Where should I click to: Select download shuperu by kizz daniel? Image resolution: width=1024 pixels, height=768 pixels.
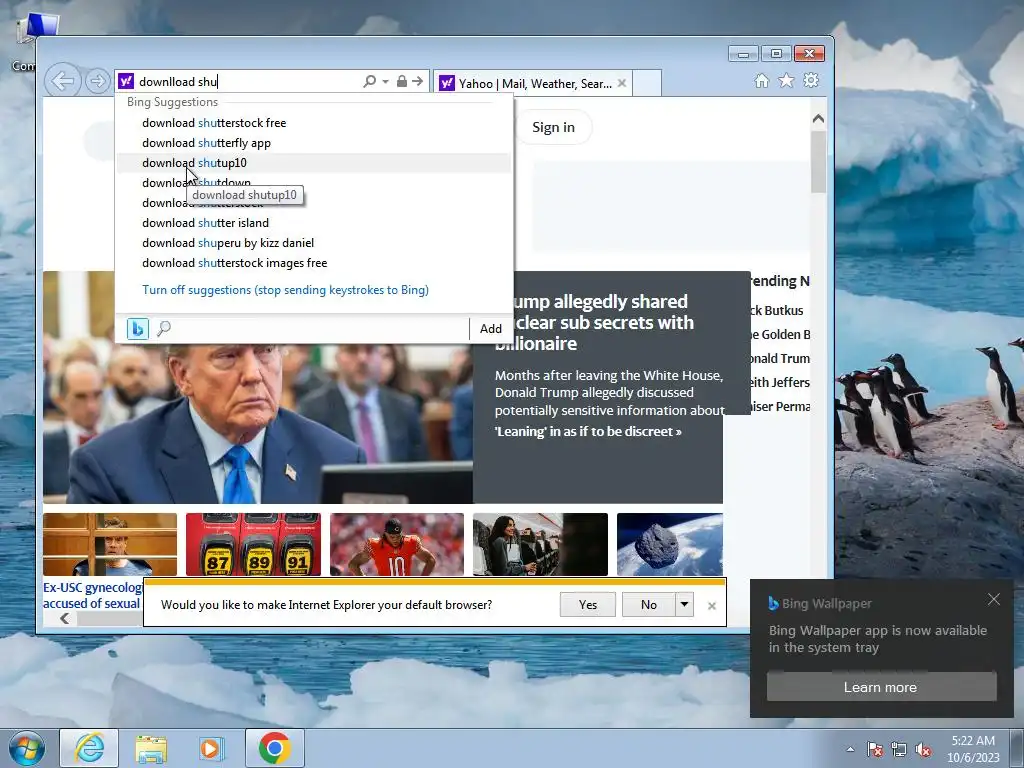pyautogui.click(x=313, y=243)
